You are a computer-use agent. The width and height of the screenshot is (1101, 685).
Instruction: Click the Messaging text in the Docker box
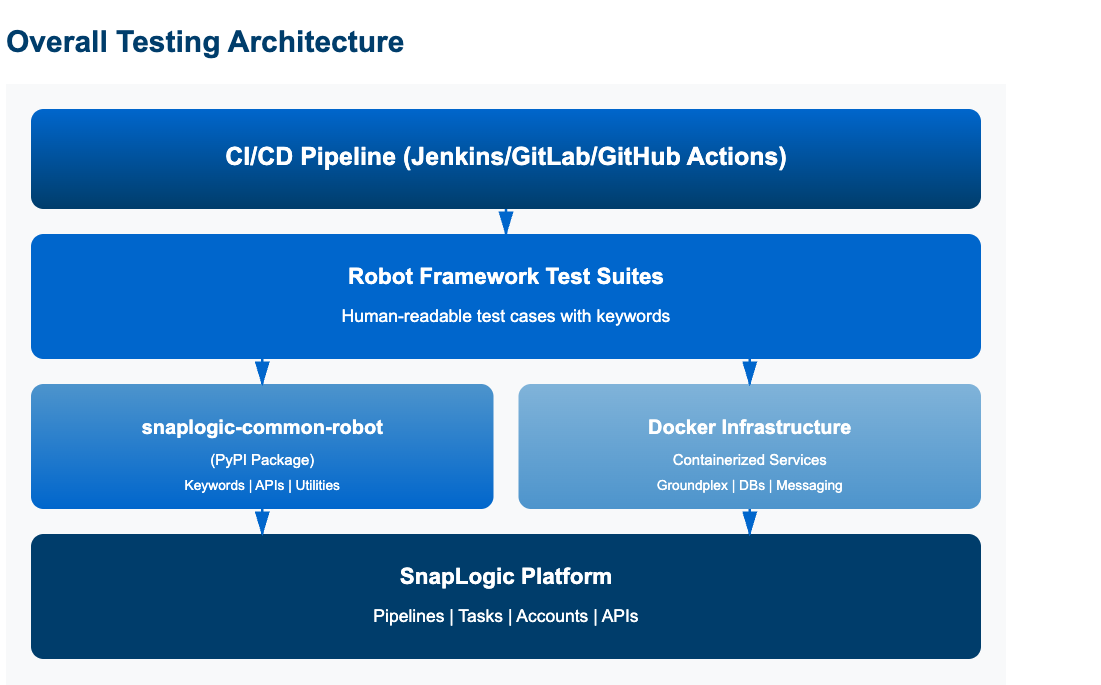[809, 485]
